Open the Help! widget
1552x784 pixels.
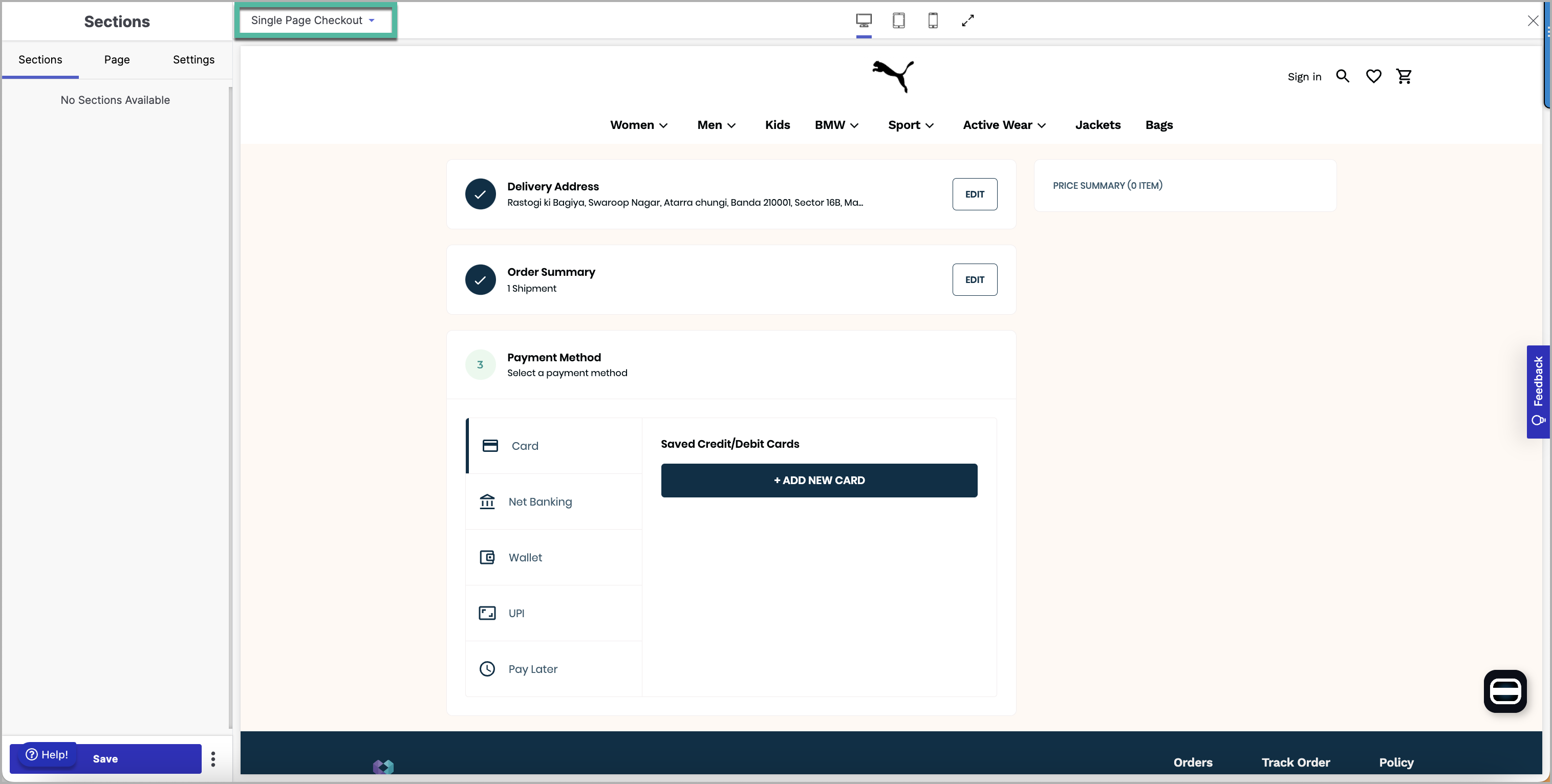(x=47, y=754)
